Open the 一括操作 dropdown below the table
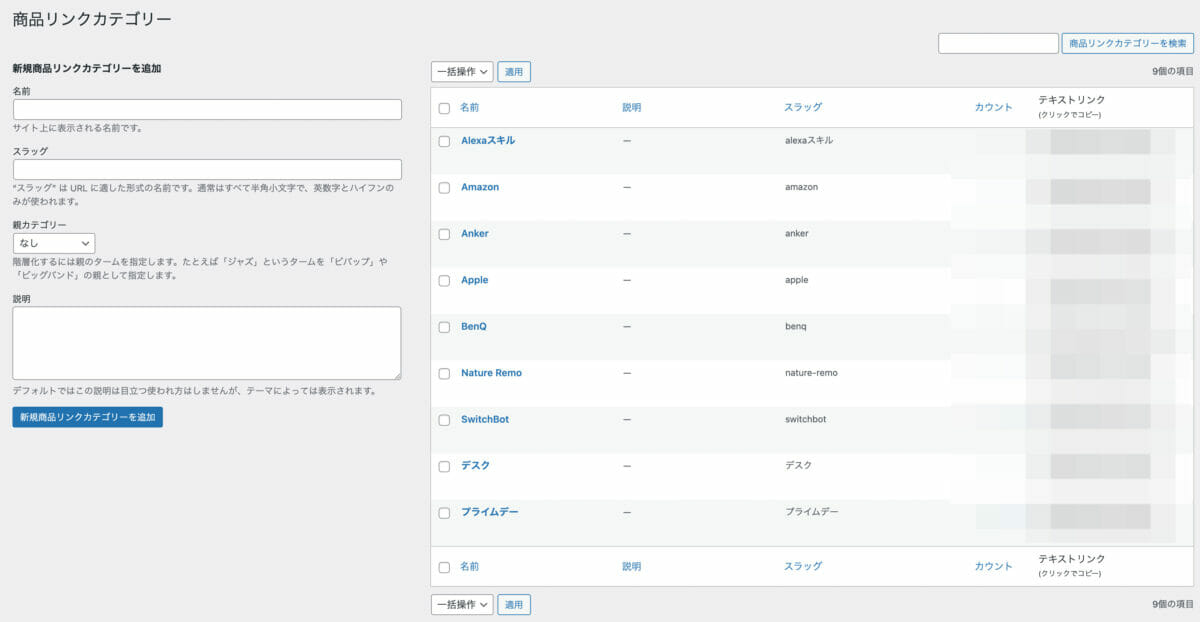Image resolution: width=1200 pixels, height=622 pixels. 462,604
